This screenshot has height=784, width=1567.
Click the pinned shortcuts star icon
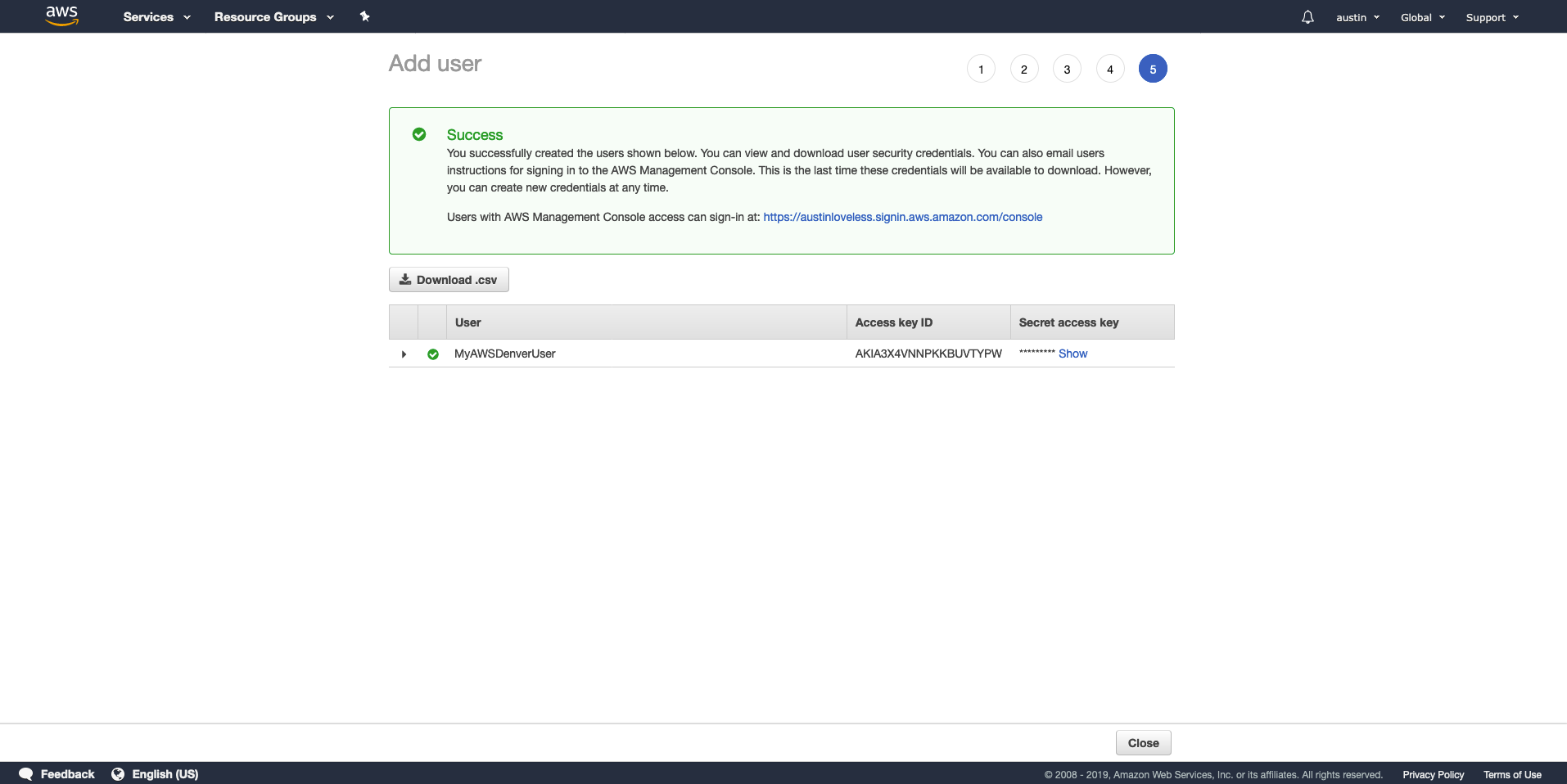pos(365,16)
